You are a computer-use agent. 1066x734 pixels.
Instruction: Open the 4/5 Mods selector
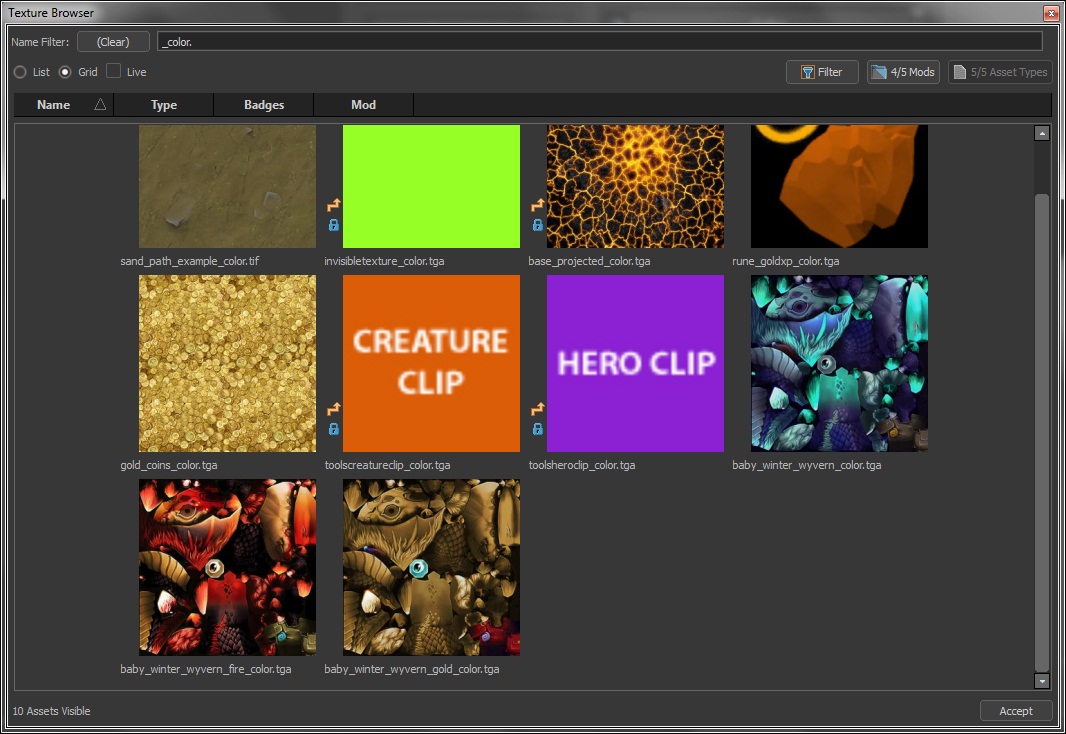[x=903, y=72]
